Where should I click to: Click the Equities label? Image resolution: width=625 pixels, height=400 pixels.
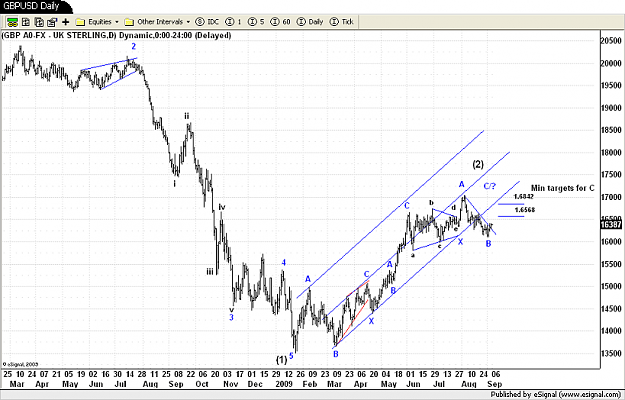[x=100, y=22]
